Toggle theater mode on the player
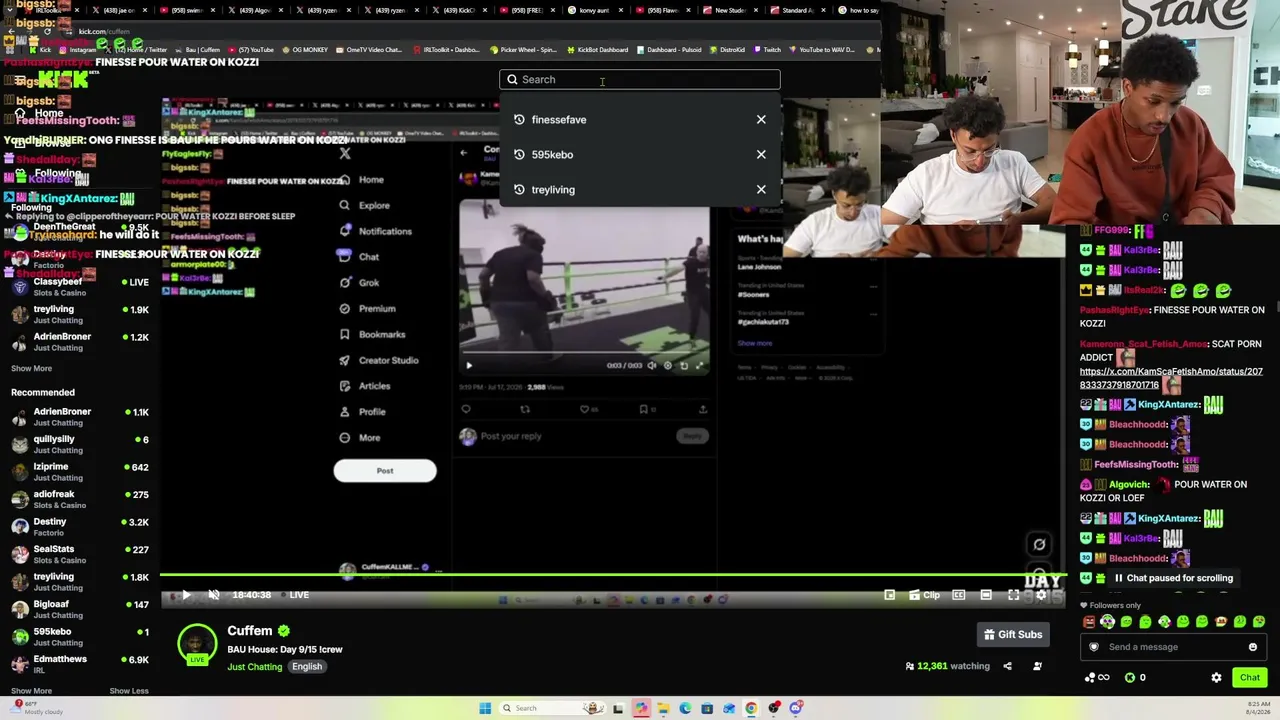This screenshot has height=720, width=1280. [986, 595]
